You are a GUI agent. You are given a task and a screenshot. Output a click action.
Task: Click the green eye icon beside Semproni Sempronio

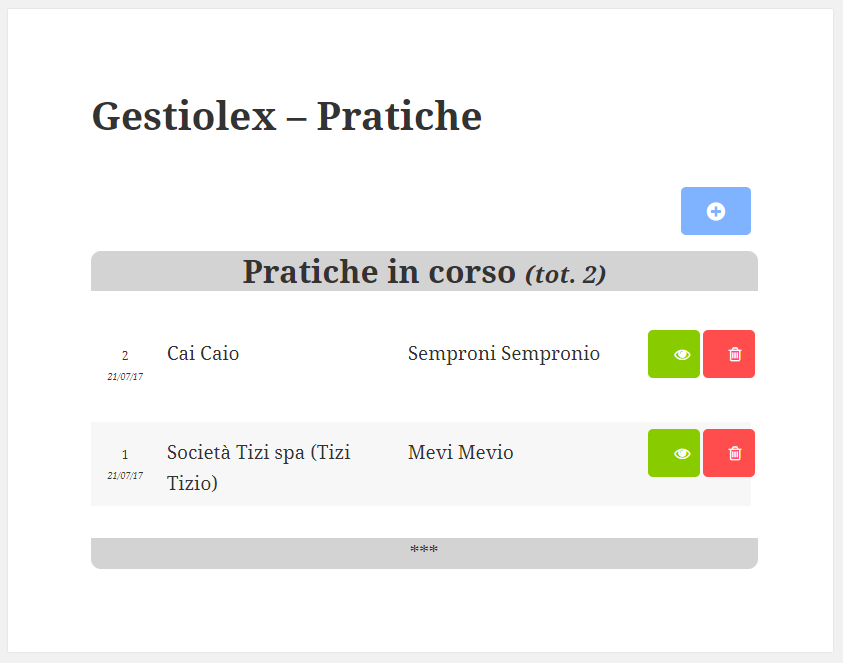pyautogui.click(x=673, y=353)
